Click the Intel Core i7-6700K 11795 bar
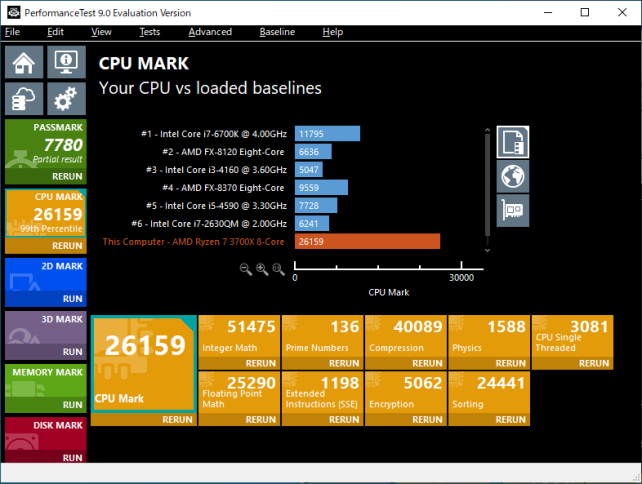 coord(327,134)
